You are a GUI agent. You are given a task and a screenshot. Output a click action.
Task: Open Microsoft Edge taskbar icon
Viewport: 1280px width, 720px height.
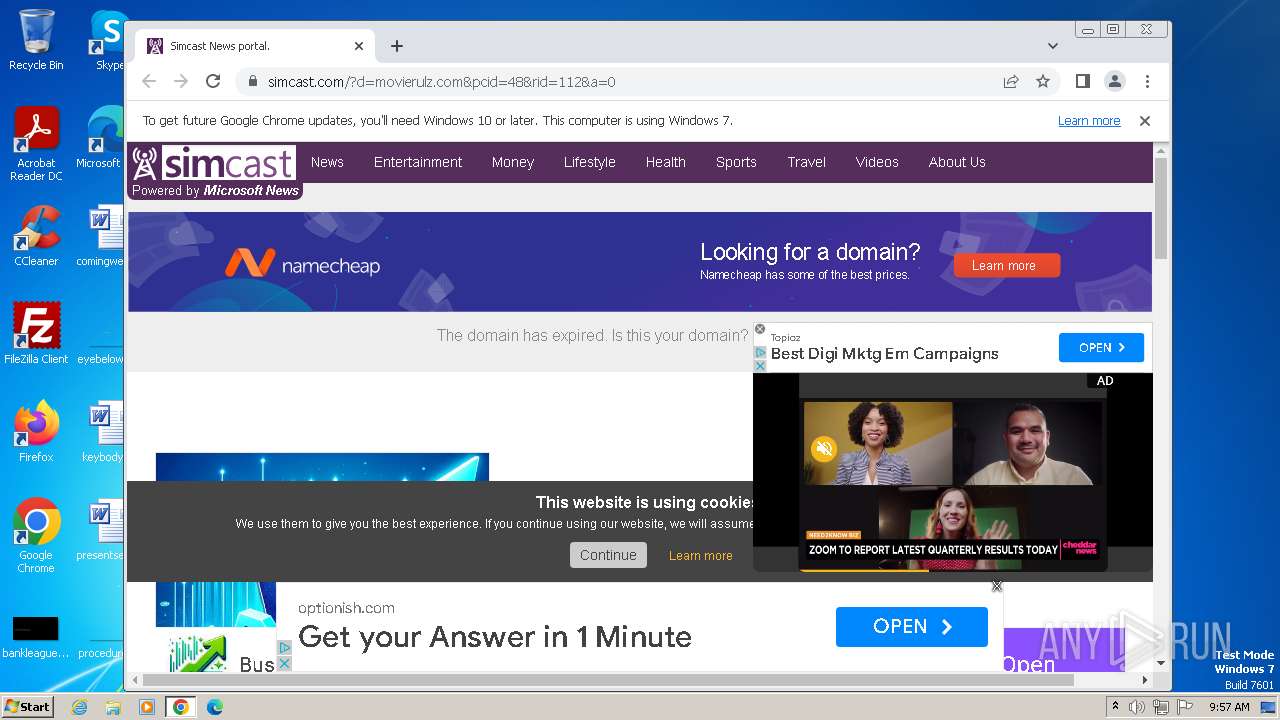point(215,707)
